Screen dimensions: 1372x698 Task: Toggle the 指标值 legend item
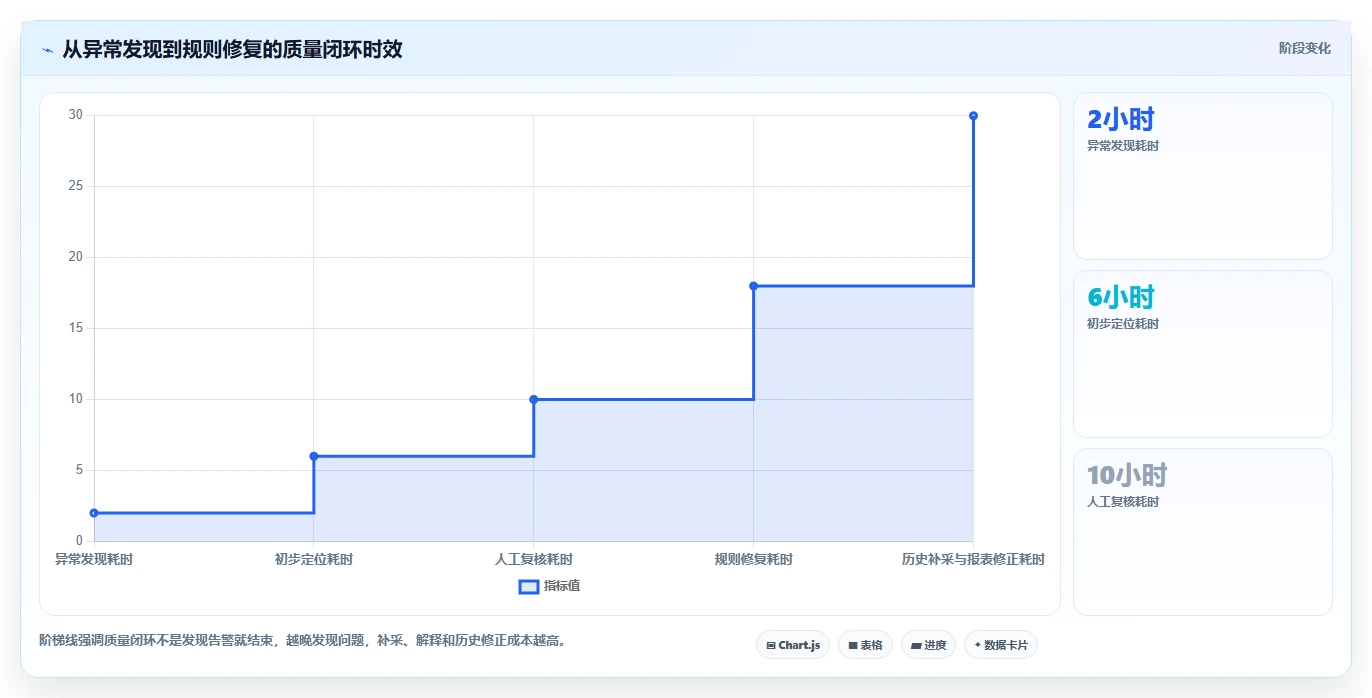(549, 586)
